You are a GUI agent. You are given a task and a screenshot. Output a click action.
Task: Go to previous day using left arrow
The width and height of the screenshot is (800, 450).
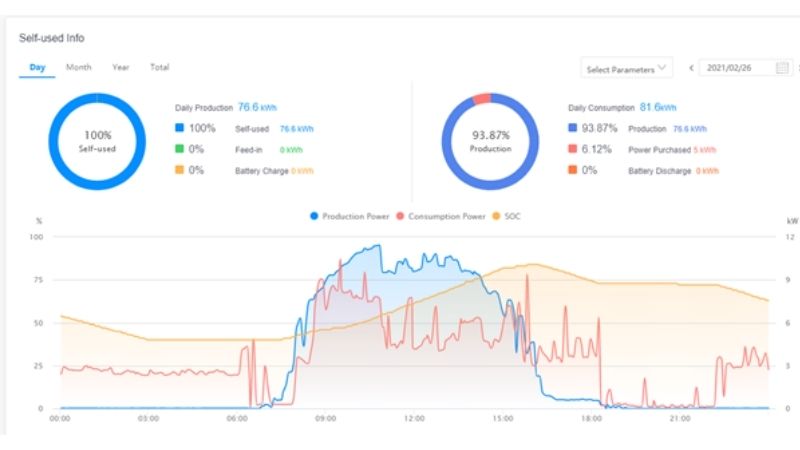[x=691, y=69]
